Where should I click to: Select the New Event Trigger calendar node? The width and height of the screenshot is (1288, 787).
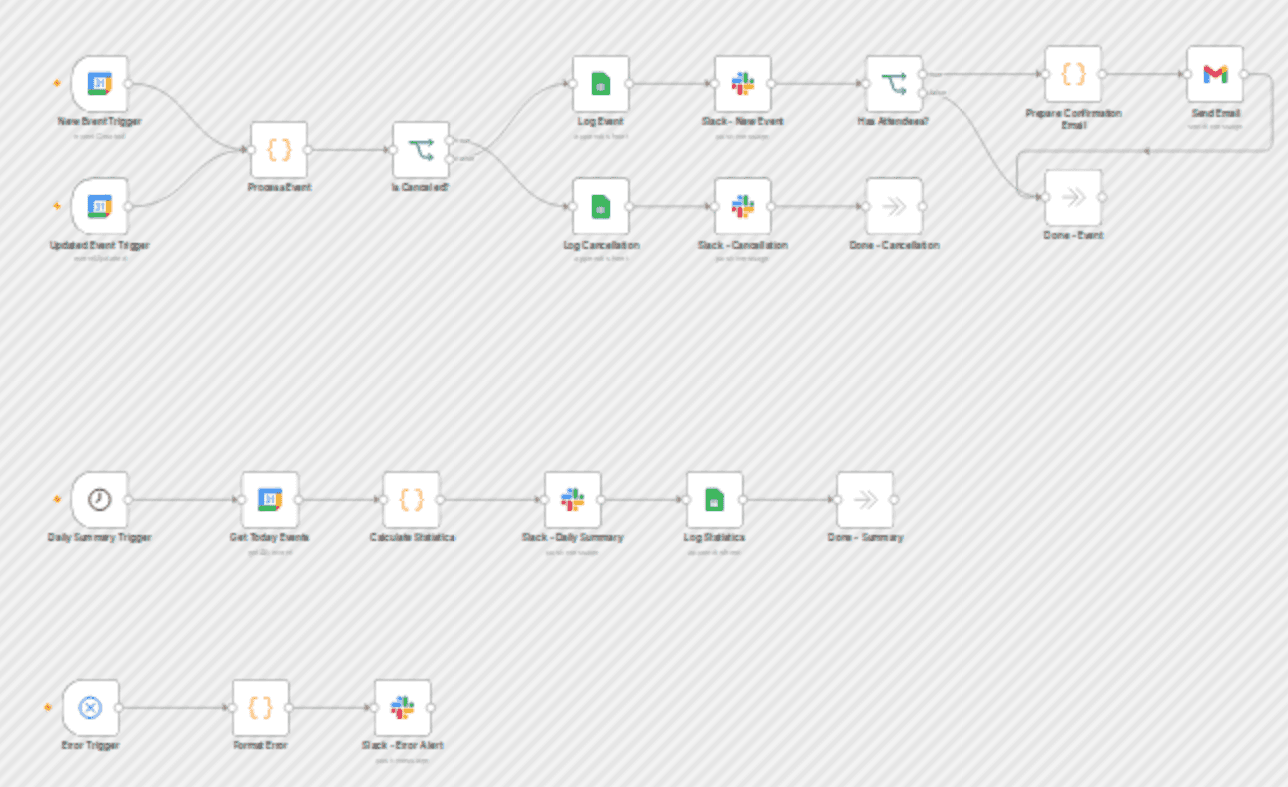click(99, 84)
